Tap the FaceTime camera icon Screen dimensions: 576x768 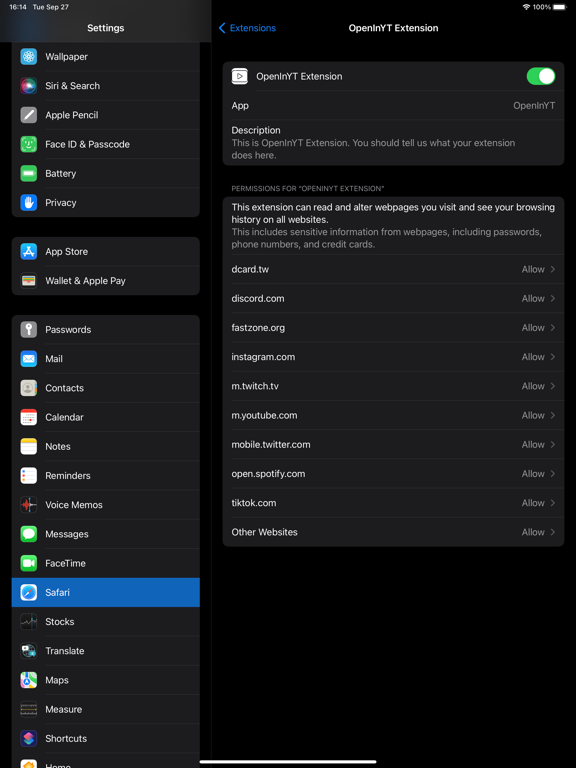(x=28, y=563)
